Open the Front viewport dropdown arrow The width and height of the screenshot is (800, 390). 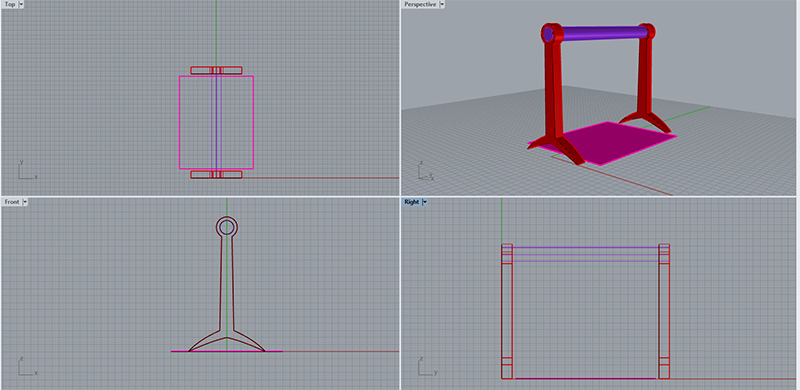25,202
